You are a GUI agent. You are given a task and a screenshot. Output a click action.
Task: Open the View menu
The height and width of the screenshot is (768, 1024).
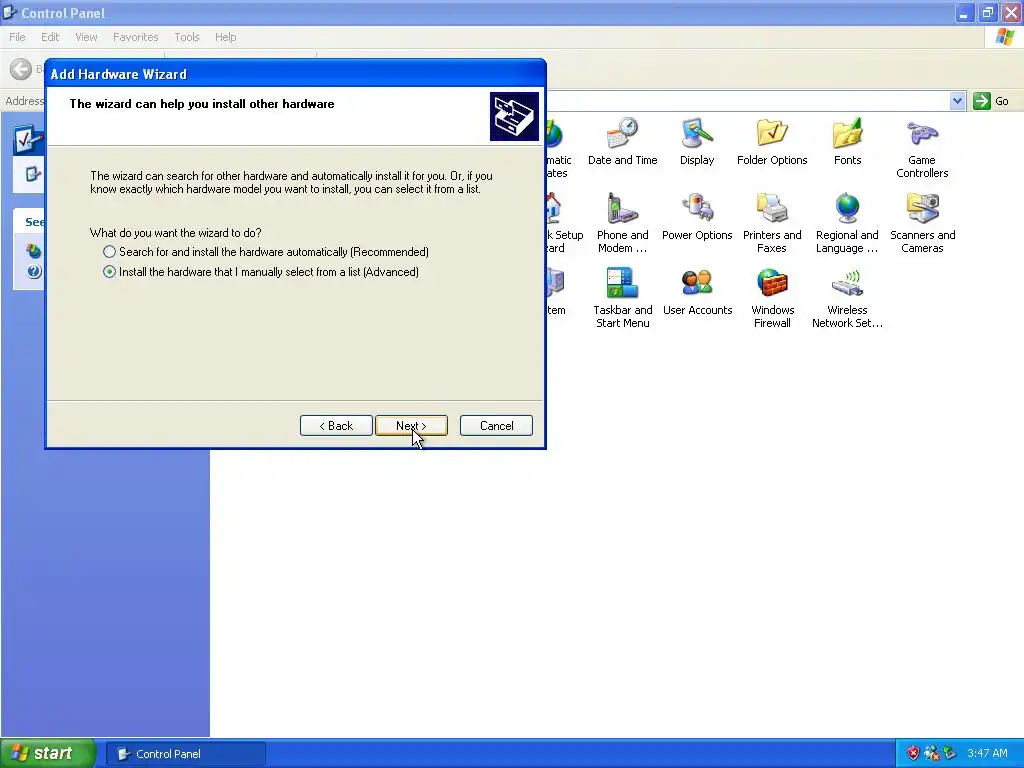click(x=86, y=37)
